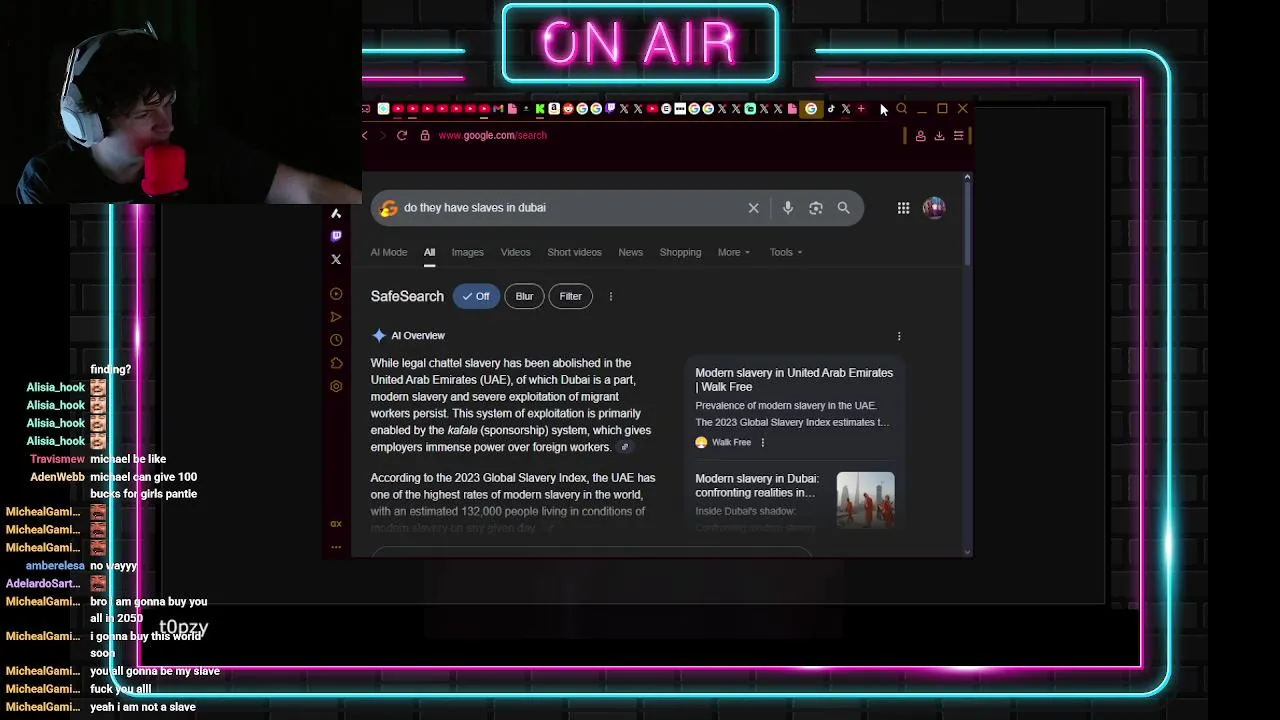Open the GX Corner icon in the sidebar
Screen dimensions: 1280x720
(x=336, y=524)
